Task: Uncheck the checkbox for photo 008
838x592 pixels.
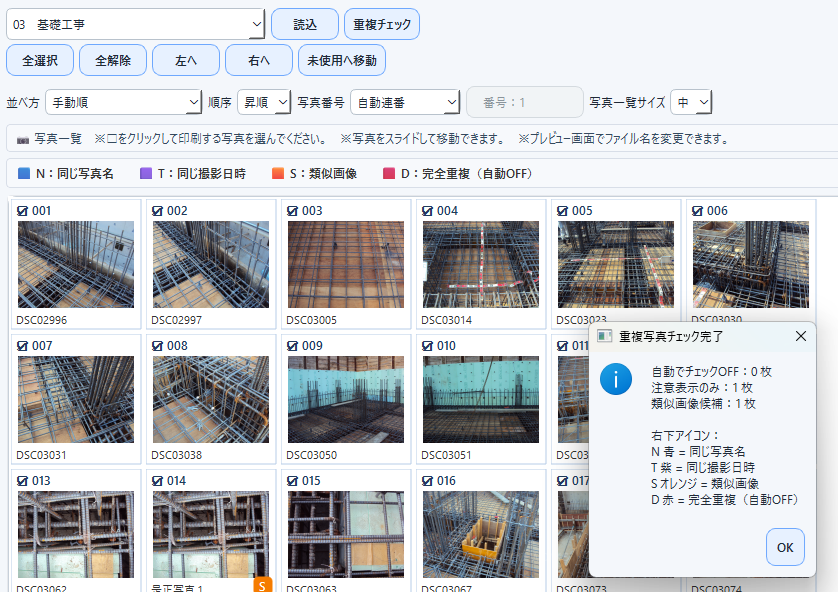Action: click(157, 346)
